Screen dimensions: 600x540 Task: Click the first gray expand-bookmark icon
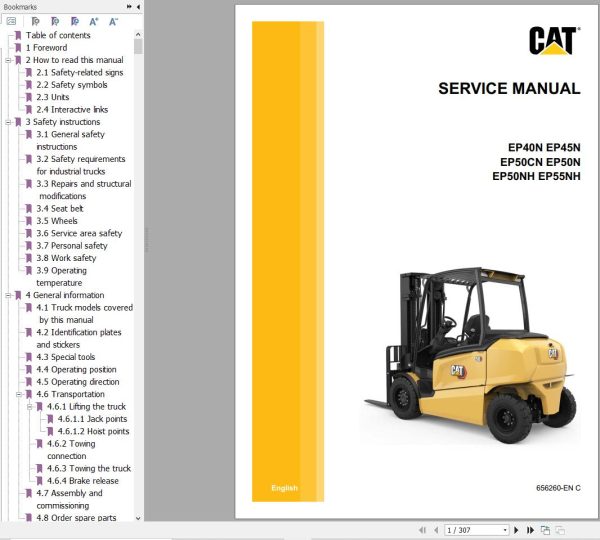(35, 21)
